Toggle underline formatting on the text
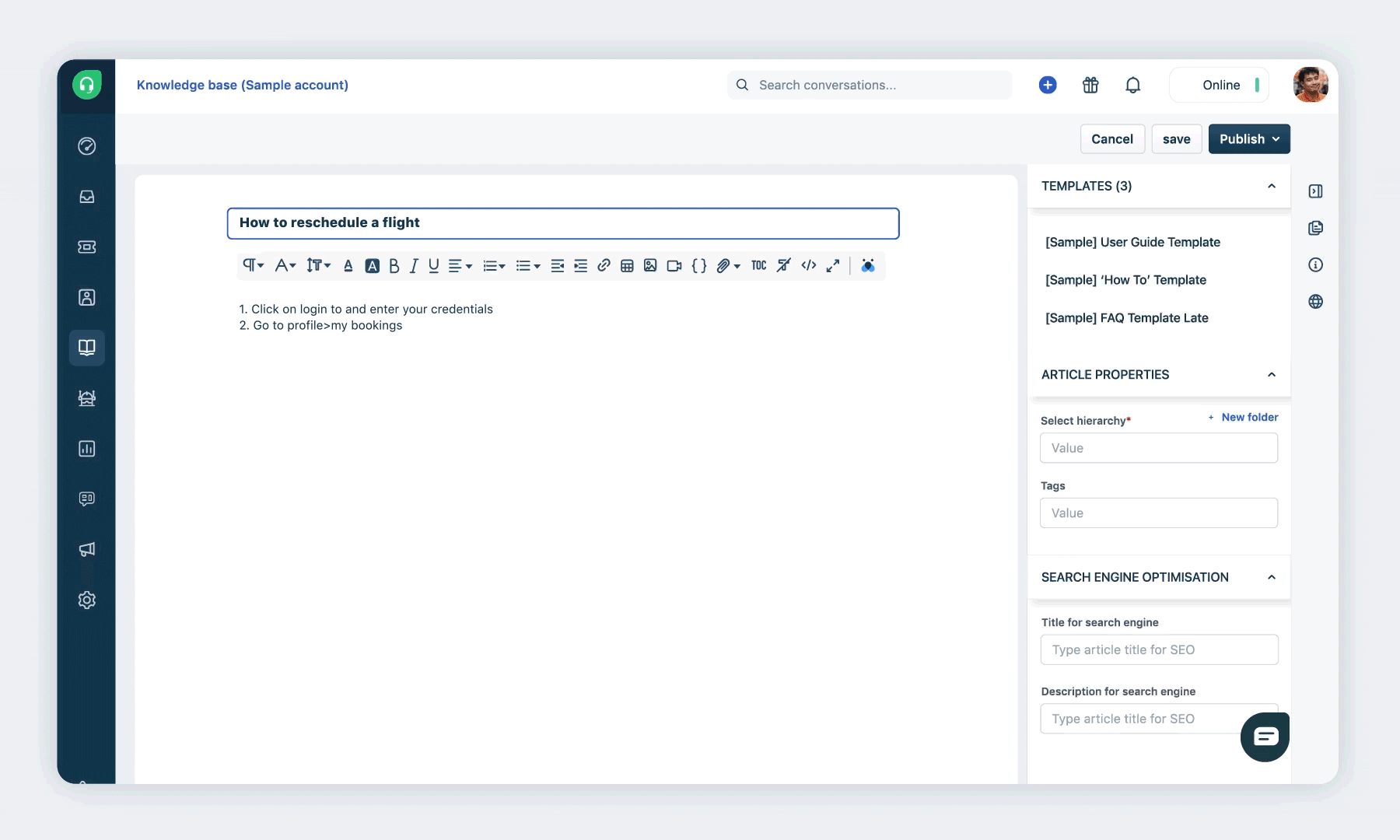Image resolution: width=1400 pixels, height=840 pixels. (433, 266)
